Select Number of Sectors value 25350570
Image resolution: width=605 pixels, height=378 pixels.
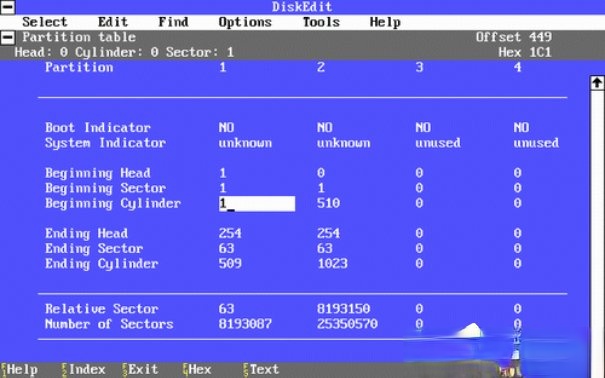click(x=347, y=324)
